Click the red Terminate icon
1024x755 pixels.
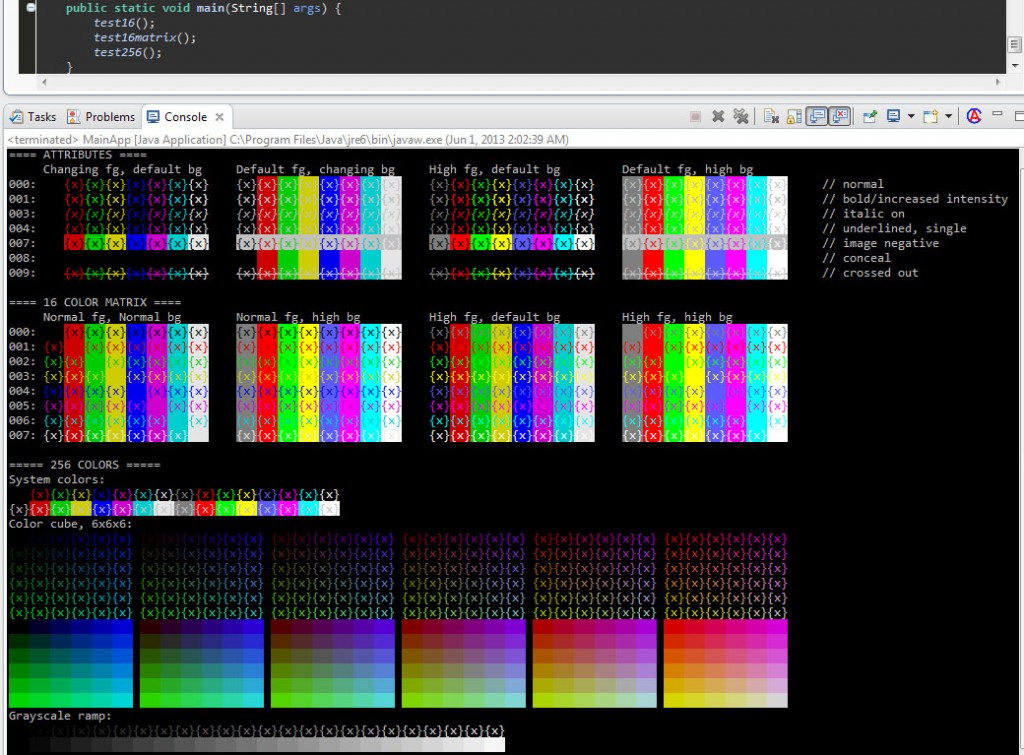(693, 115)
